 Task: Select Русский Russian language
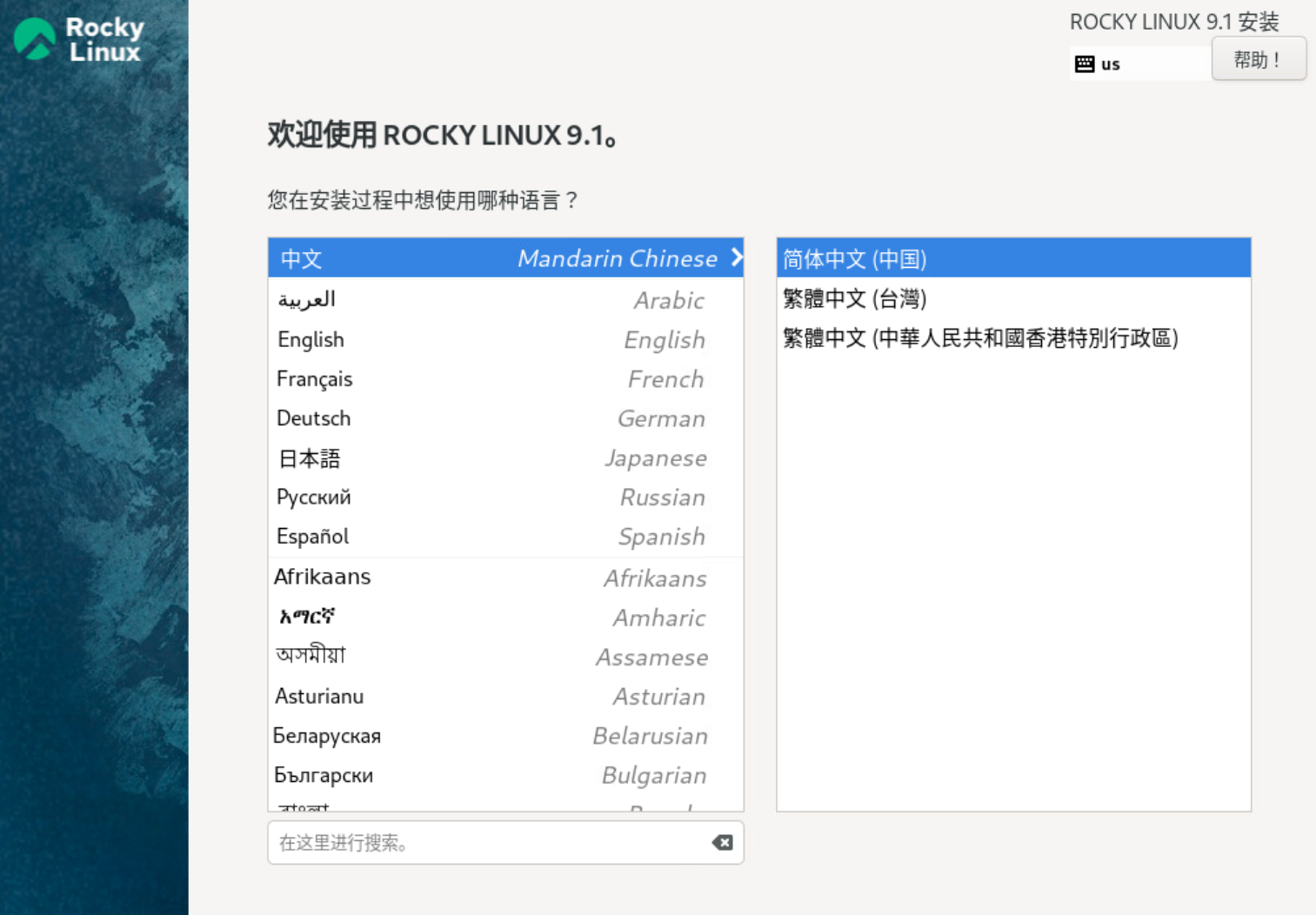click(x=505, y=497)
